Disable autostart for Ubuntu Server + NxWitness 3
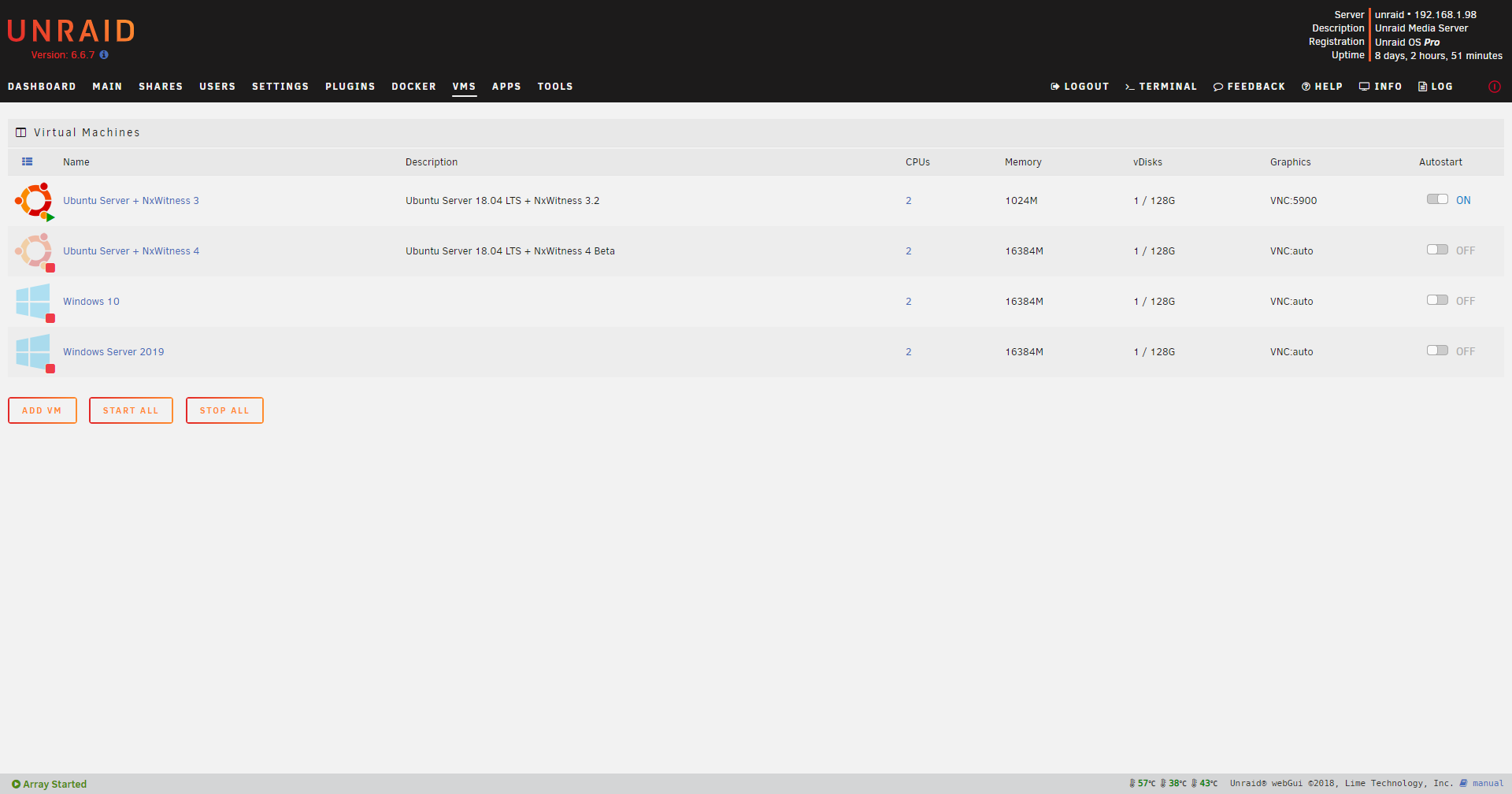 pyautogui.click(x=1437, y=199)
